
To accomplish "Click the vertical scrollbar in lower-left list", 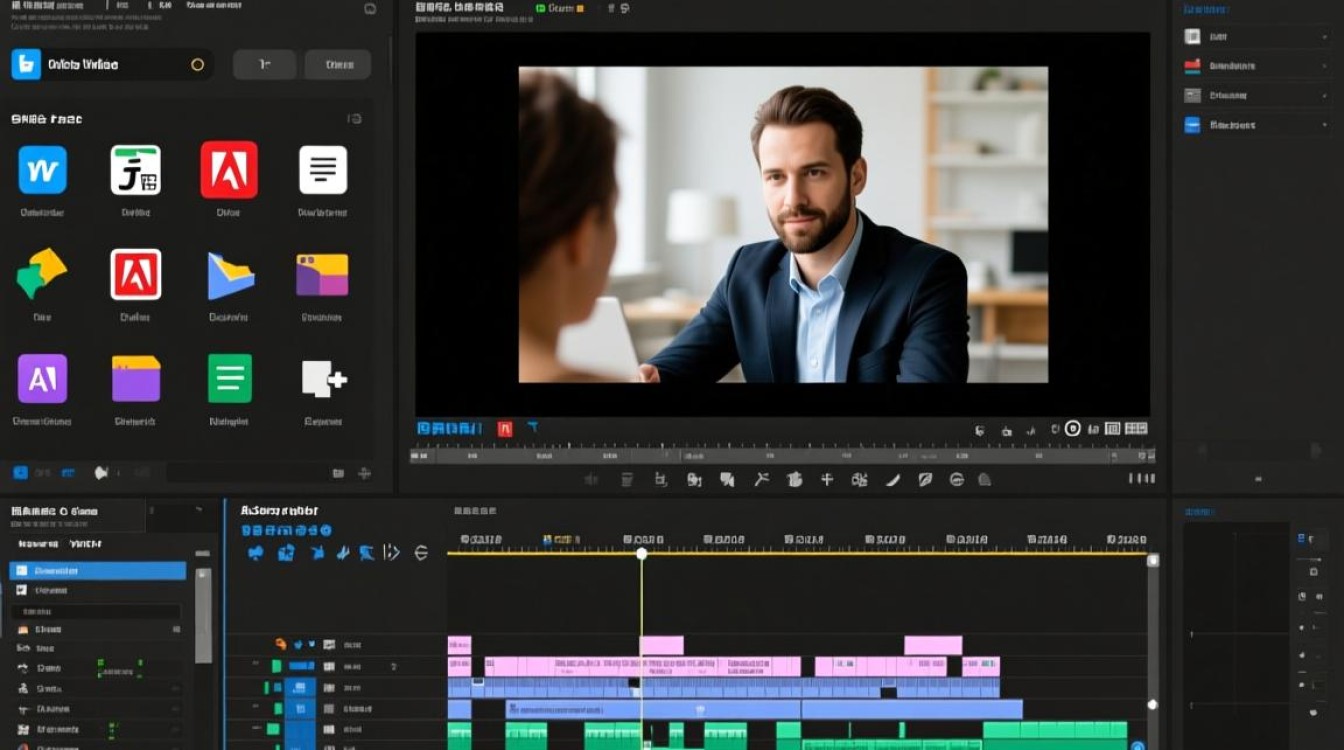I will 203,615.
